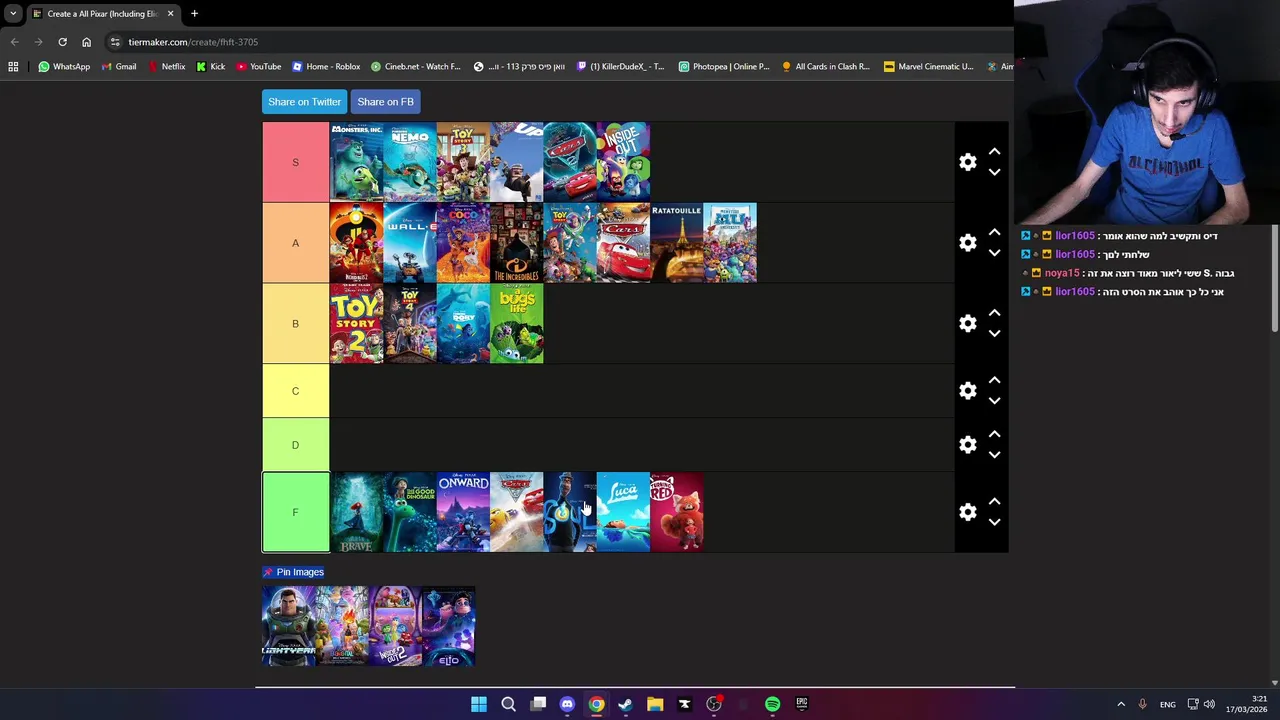Viewport: 1280px width, 720px height.
Task: Open YouTube bookmark
Action: (x=258, y=67)
